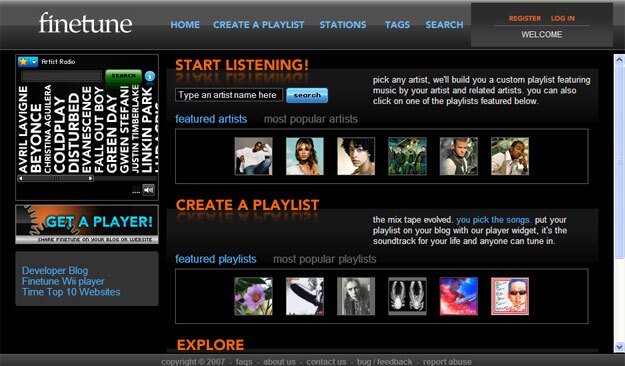Click the artist list horizontal scrollbar thumb
Screen dimensions: 625x366
pyautogui.click(x=56, y=178)
